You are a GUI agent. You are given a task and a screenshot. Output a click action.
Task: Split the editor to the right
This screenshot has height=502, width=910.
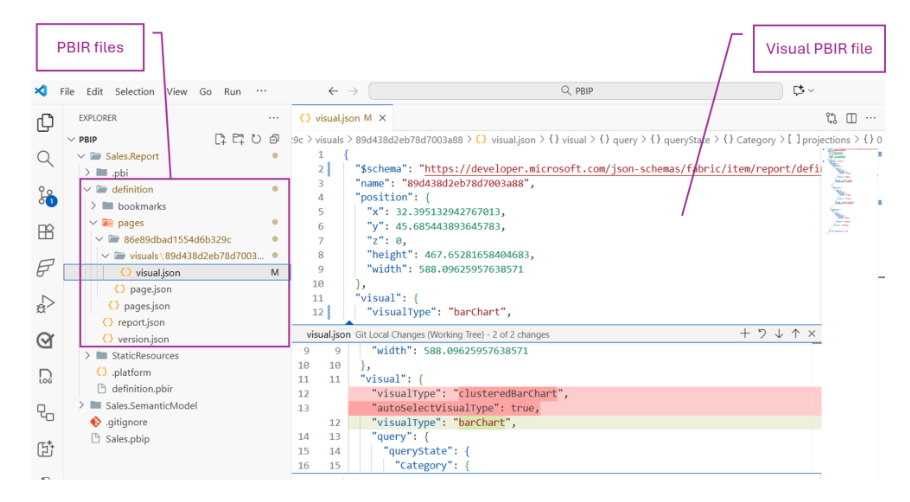point(851,118)
